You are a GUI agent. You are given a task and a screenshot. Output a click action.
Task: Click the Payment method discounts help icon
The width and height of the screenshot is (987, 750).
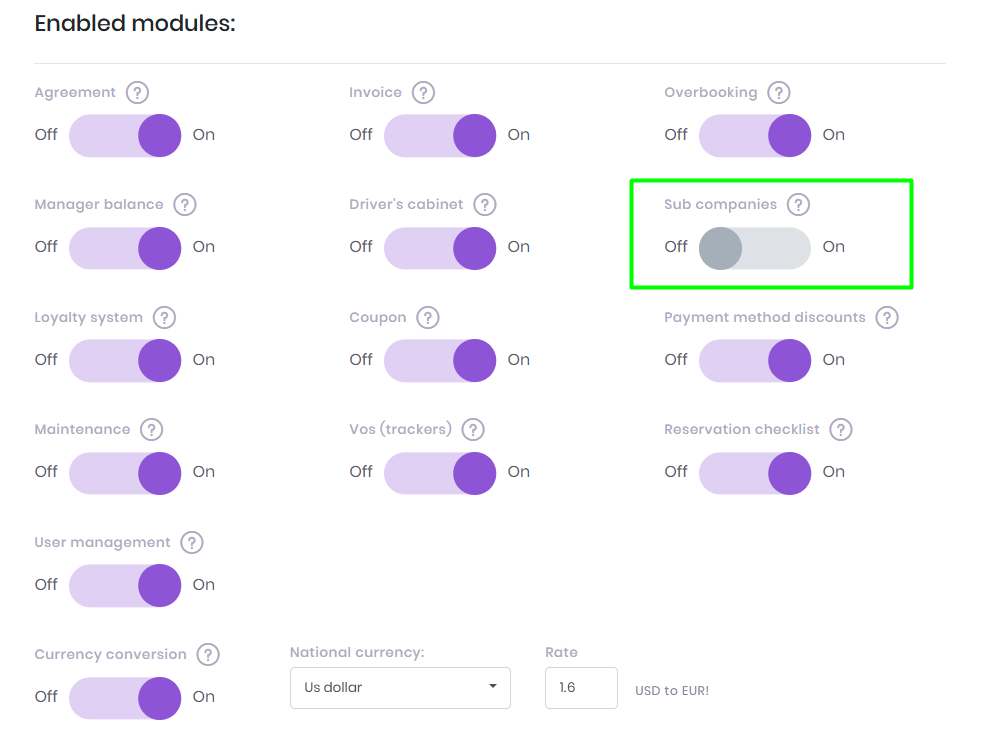click(886, 318)
